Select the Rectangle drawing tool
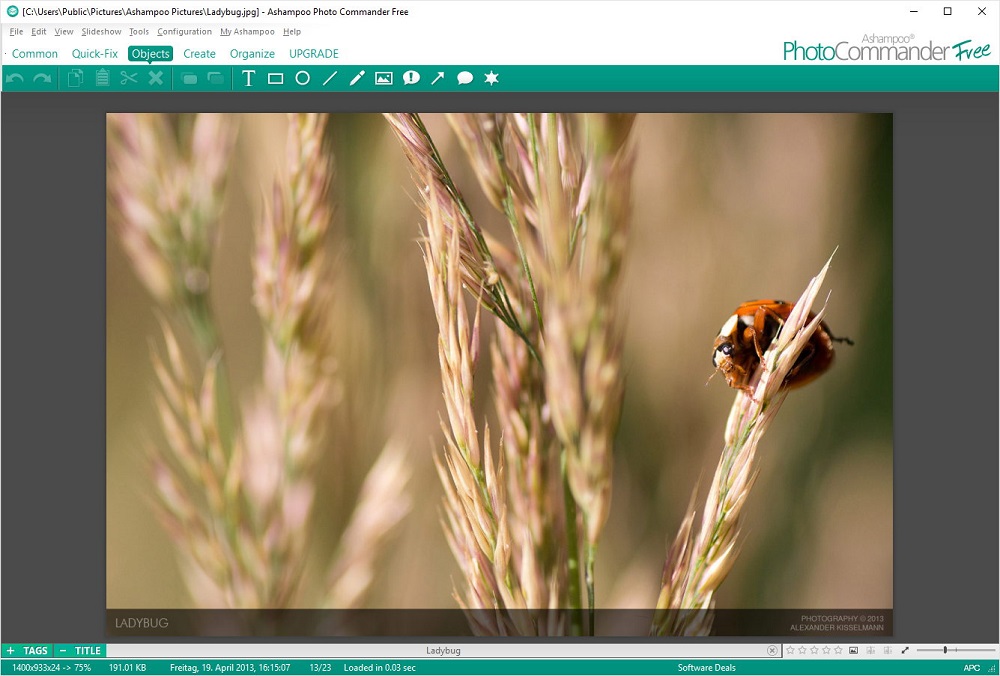 pos(275,78)
